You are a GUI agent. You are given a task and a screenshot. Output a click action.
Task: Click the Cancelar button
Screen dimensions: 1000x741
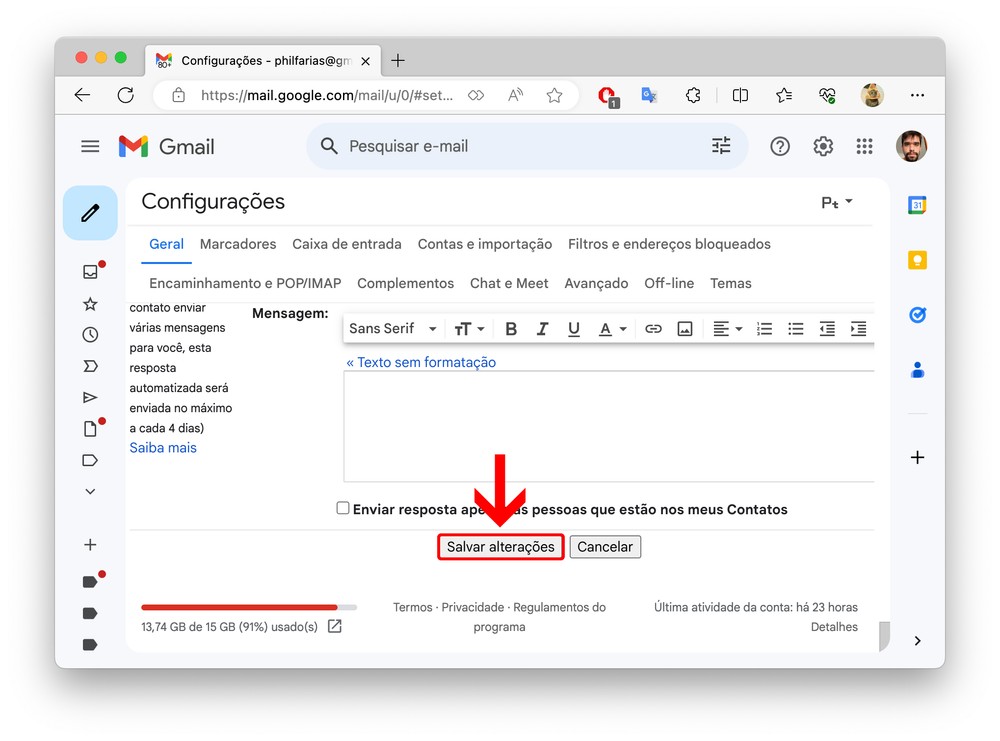coord(605,547)
